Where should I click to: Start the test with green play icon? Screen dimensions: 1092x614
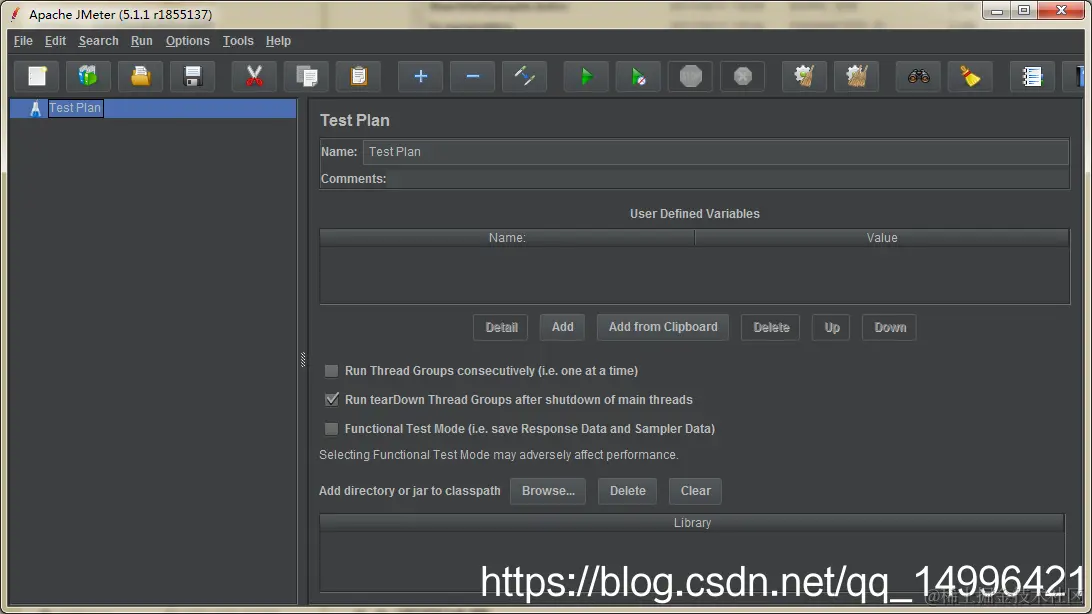(586, 76)
